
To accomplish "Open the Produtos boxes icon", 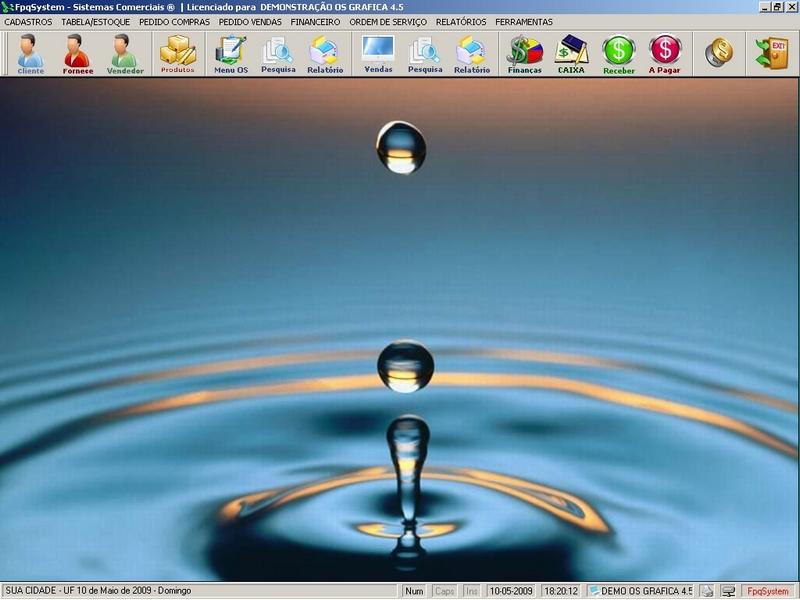I will (x=178, y=54).
